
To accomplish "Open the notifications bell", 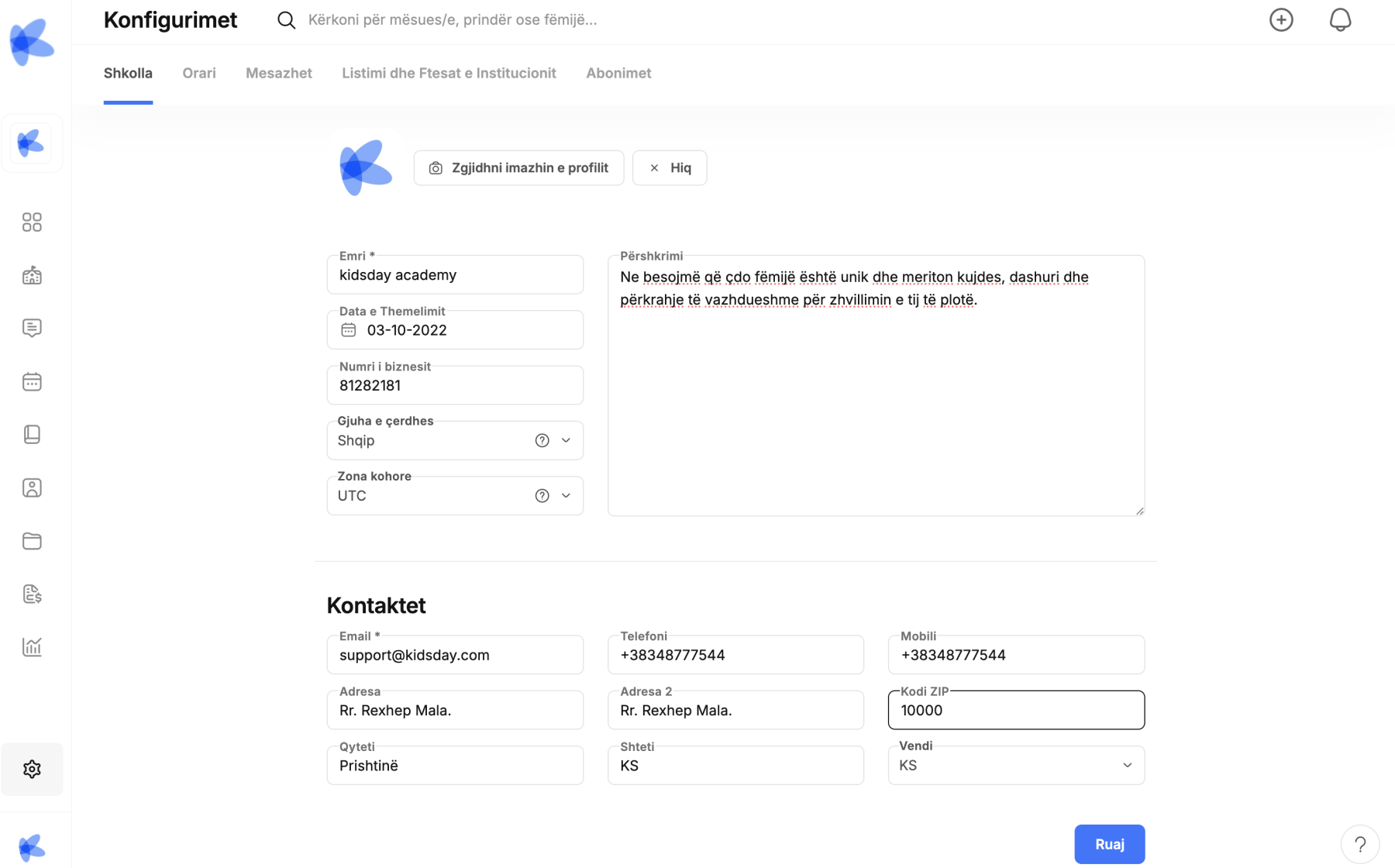I will 1340,19.
